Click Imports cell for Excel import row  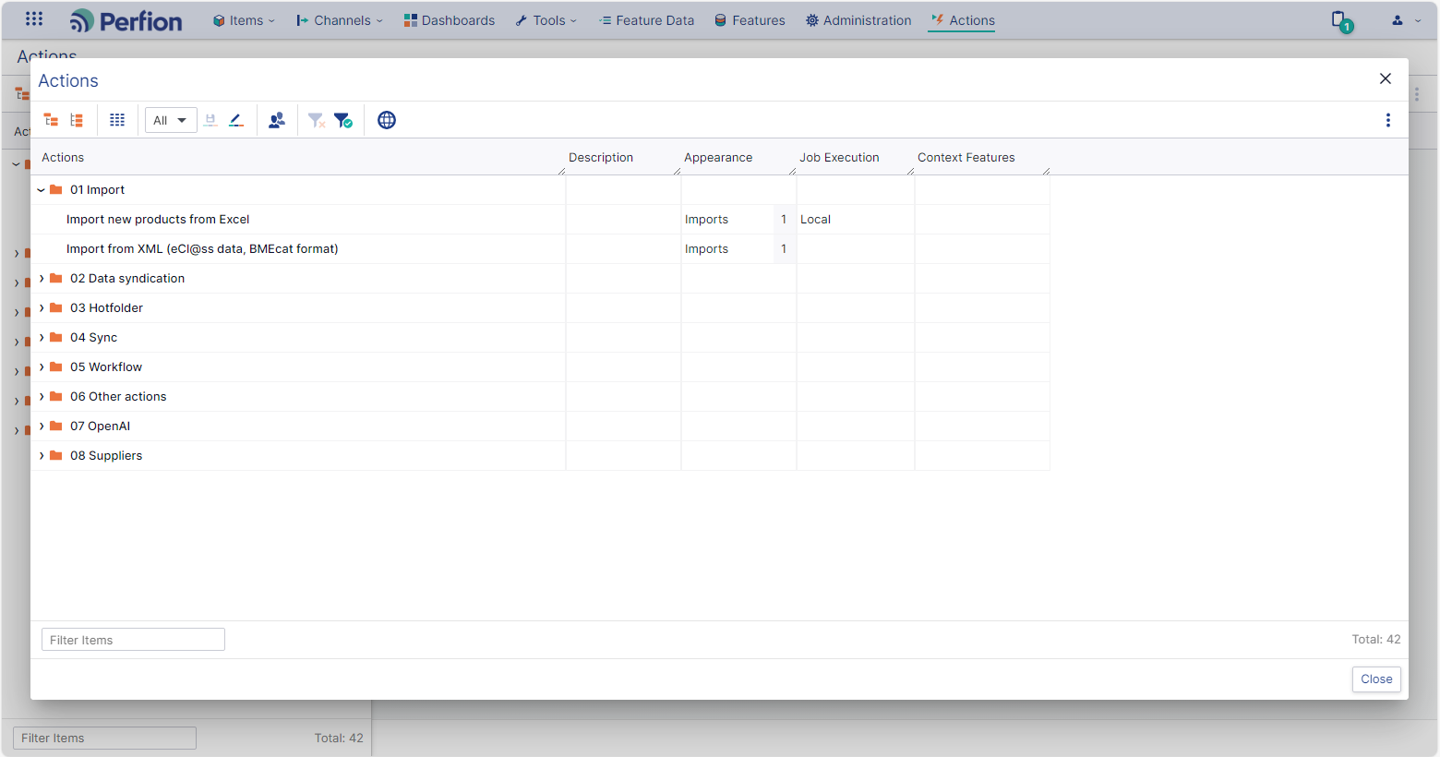727,219
